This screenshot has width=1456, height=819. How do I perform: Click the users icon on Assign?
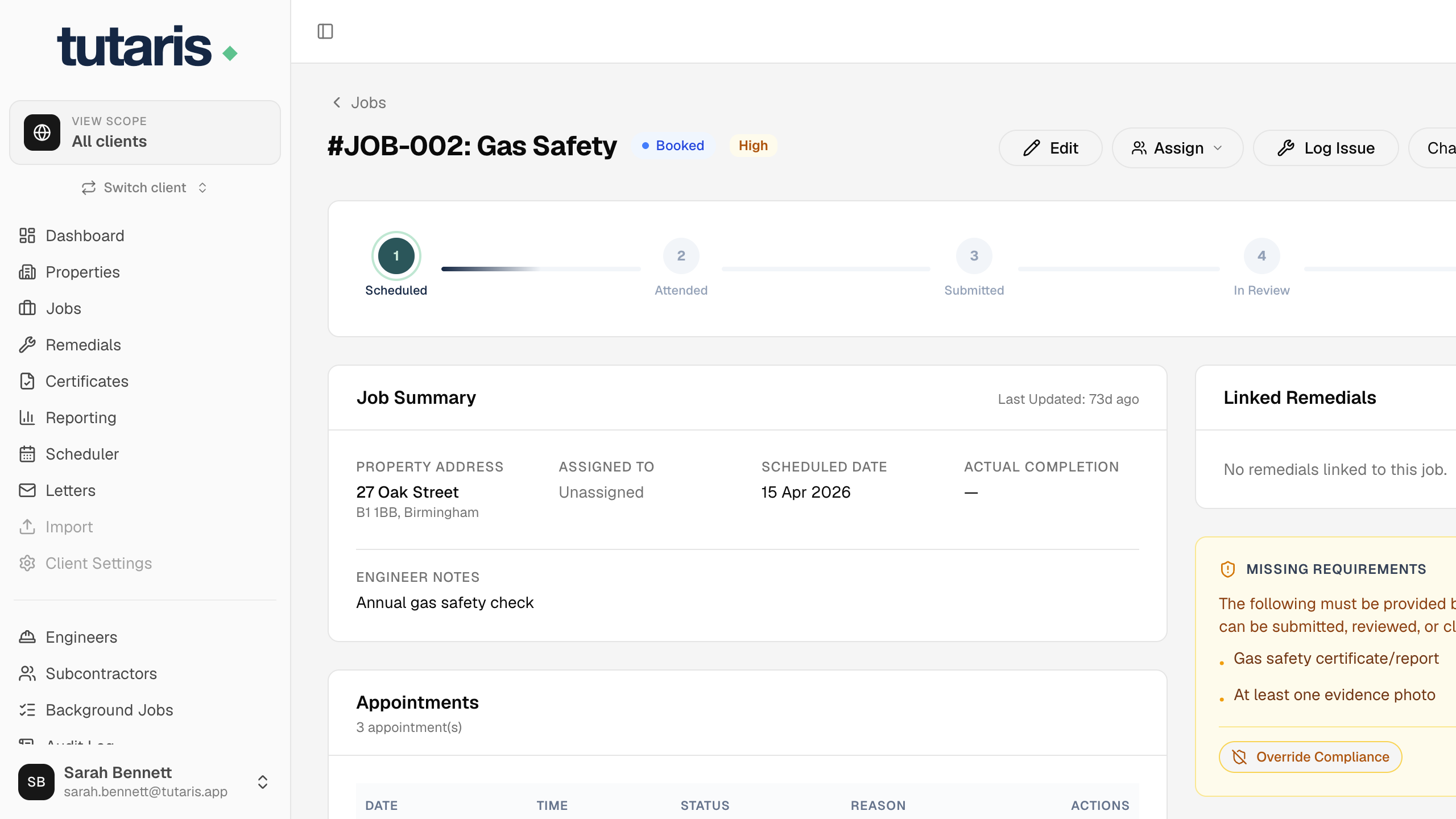tap(1139, 148)
